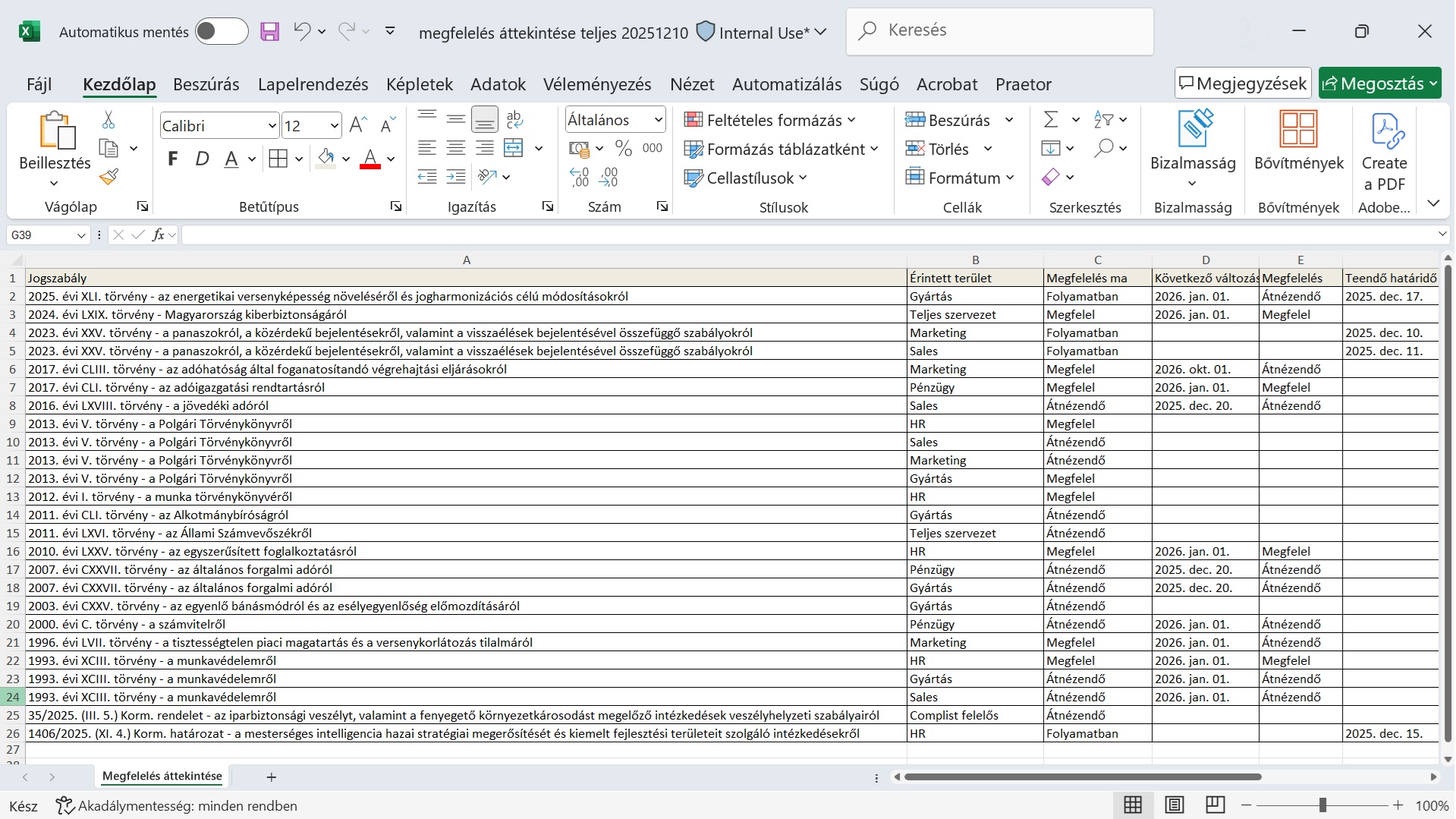Click the Megjegyzések button

coord(1243,83)
